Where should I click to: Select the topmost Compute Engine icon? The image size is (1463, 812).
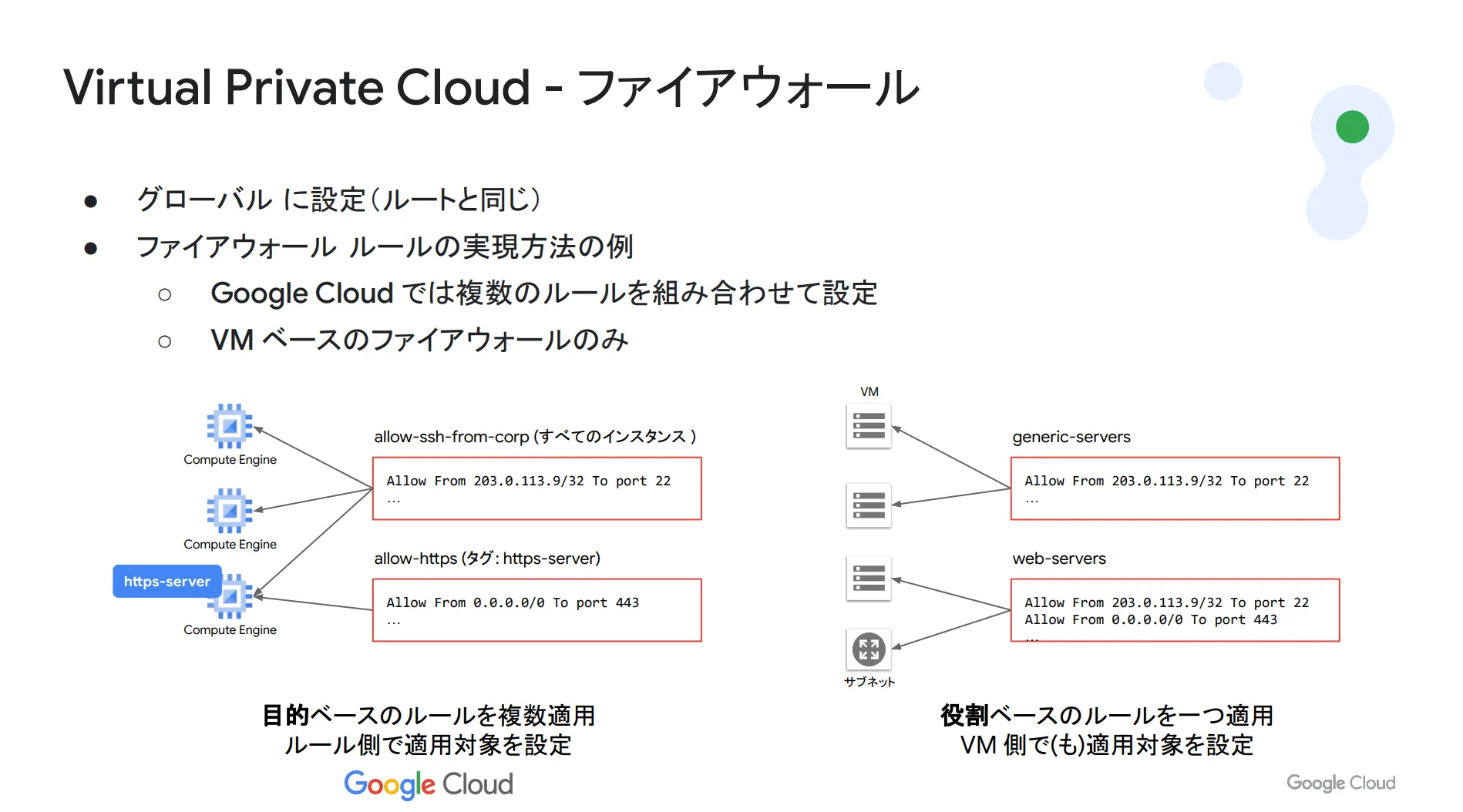(230, 426)
